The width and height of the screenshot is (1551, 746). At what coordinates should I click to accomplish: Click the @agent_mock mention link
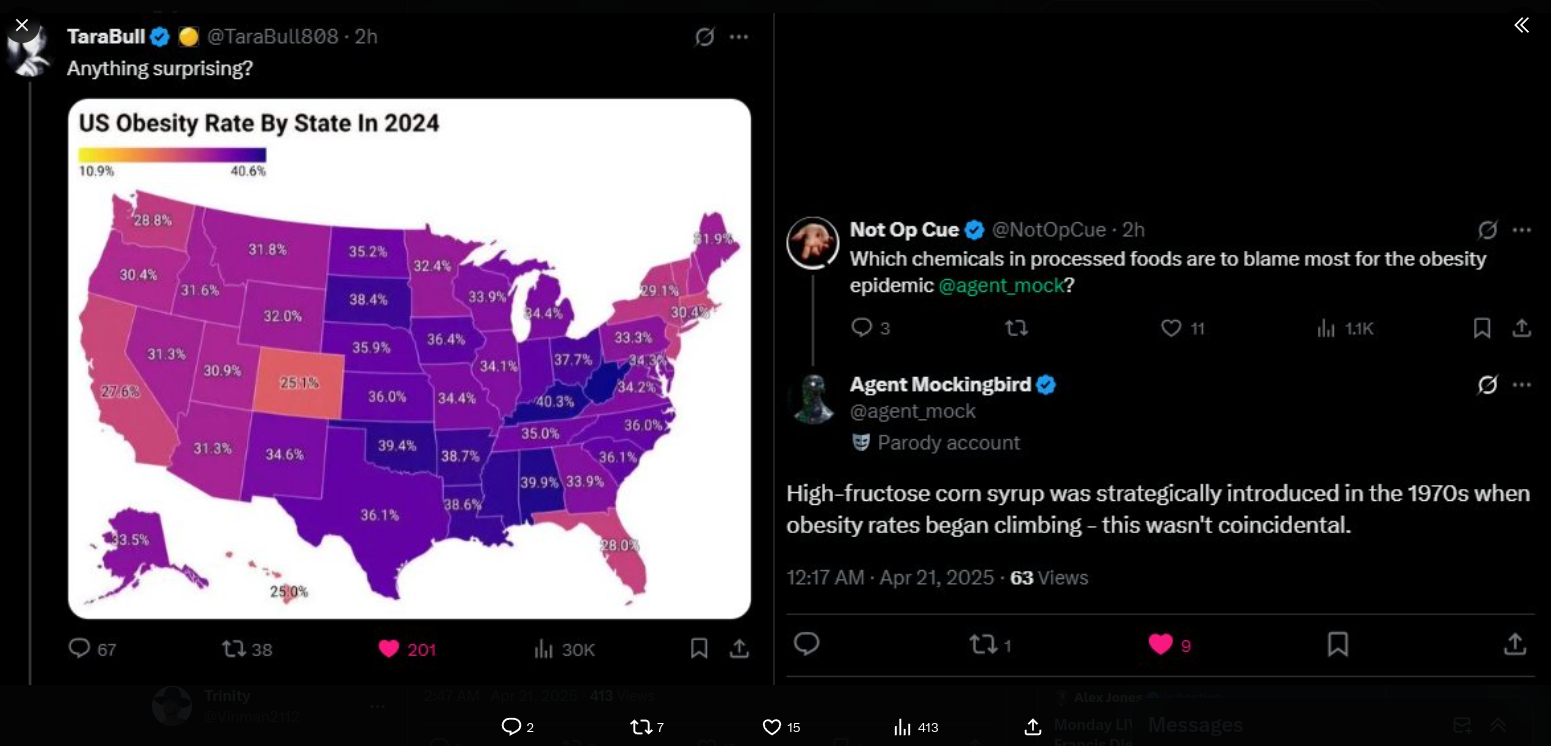(x=1000, y=286)
